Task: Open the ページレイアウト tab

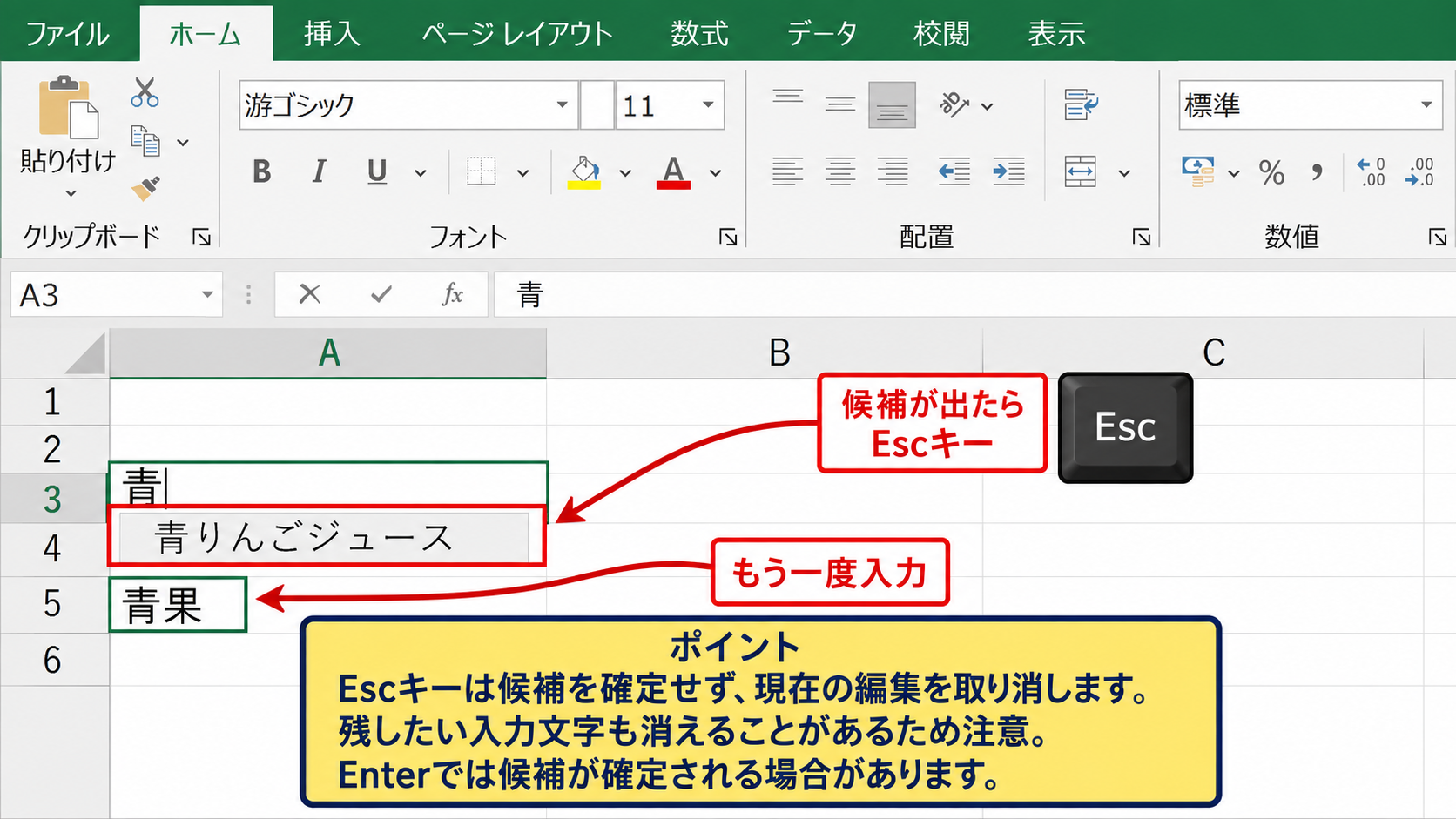Action: point(518,33)
